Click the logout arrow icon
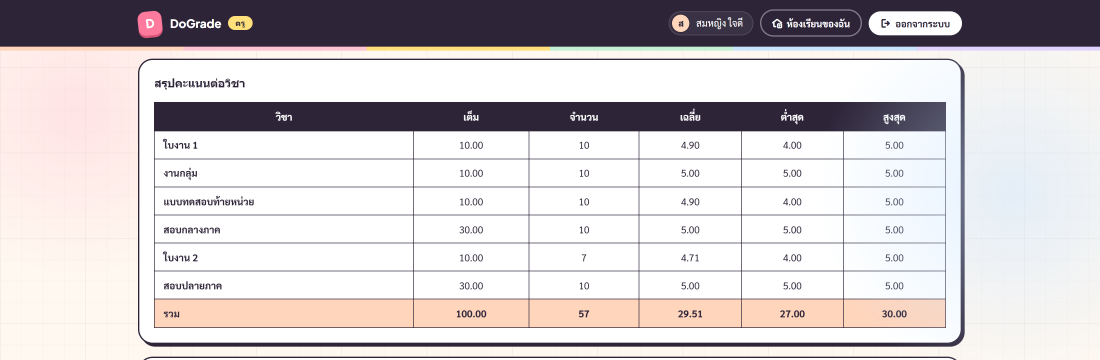The image size is (1100, 360). pos(885,23)
